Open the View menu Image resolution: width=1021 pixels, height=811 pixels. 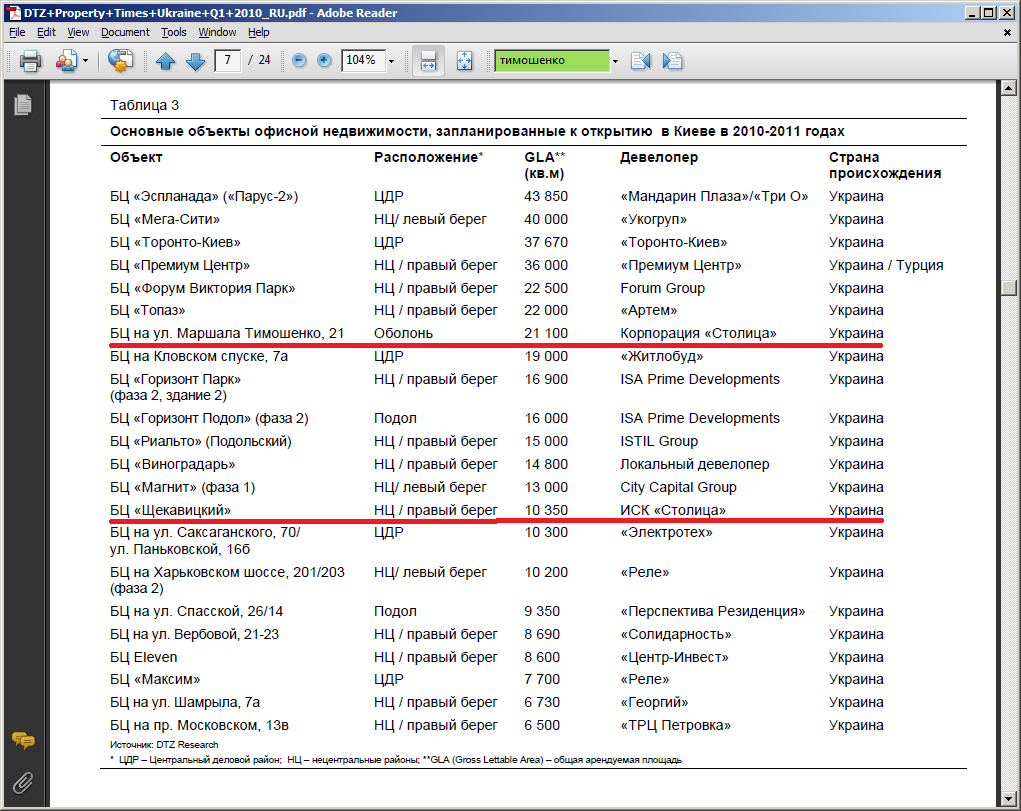(78, 32)
